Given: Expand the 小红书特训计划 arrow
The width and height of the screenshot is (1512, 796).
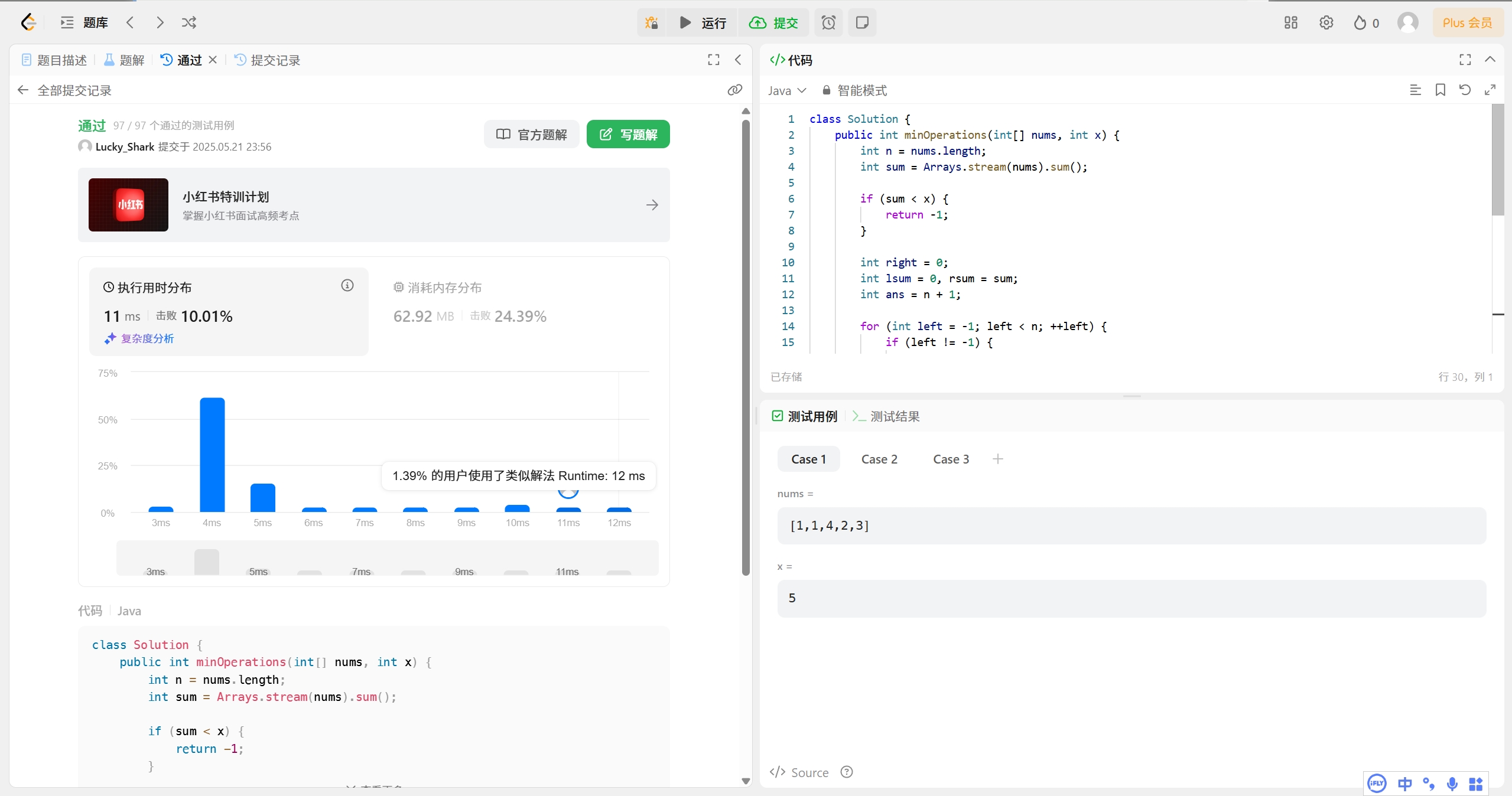Looking at the screenshot, I should [652, 205].
